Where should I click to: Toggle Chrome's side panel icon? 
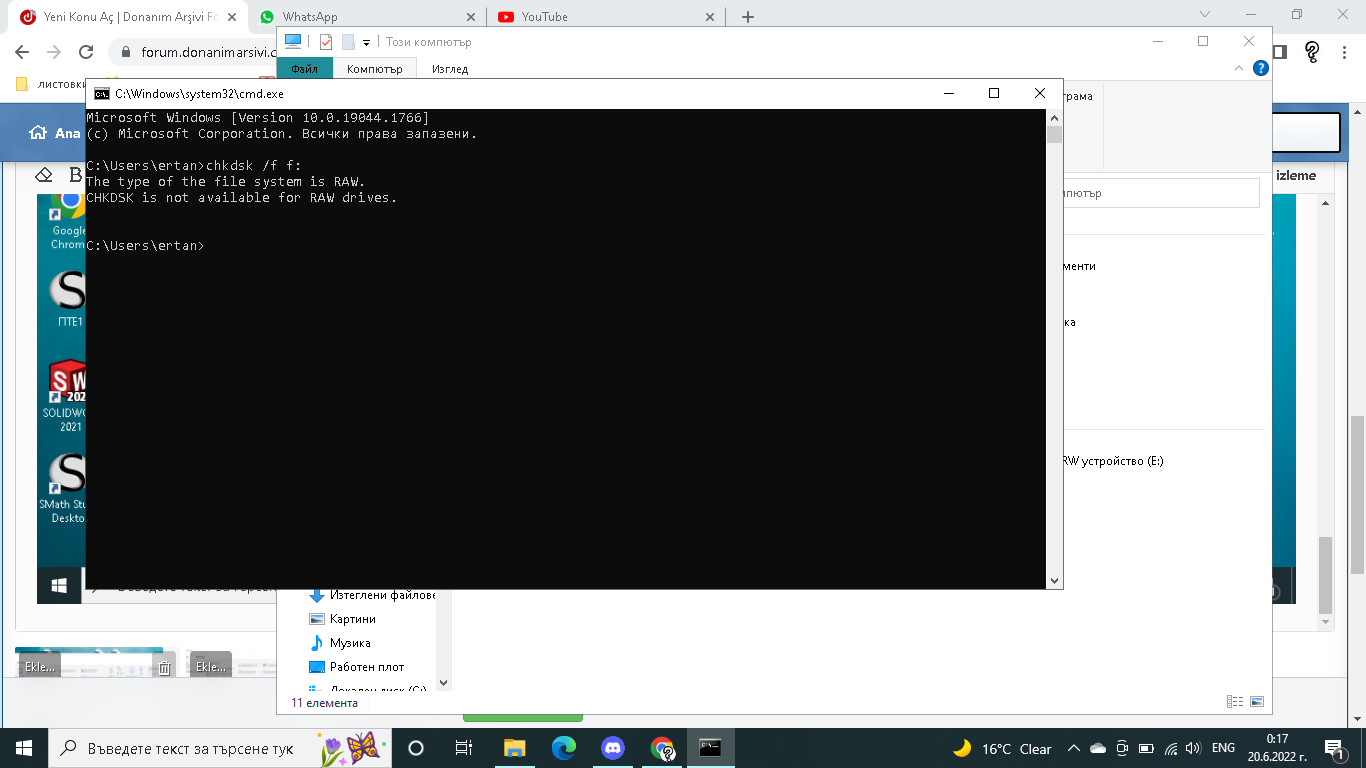(x=1279, y=52)
